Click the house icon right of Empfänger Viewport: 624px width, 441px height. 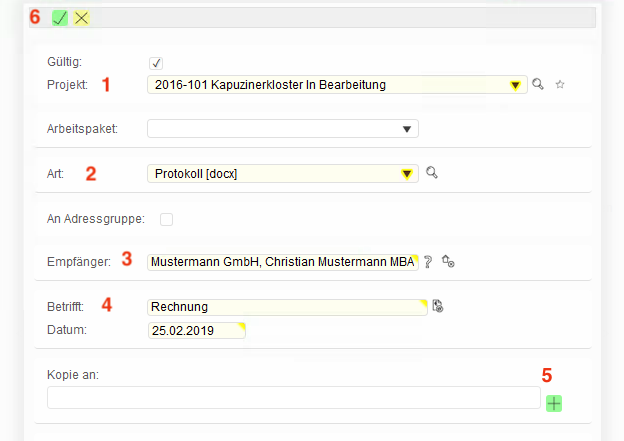pyautogui.click(x=448, y=262)
